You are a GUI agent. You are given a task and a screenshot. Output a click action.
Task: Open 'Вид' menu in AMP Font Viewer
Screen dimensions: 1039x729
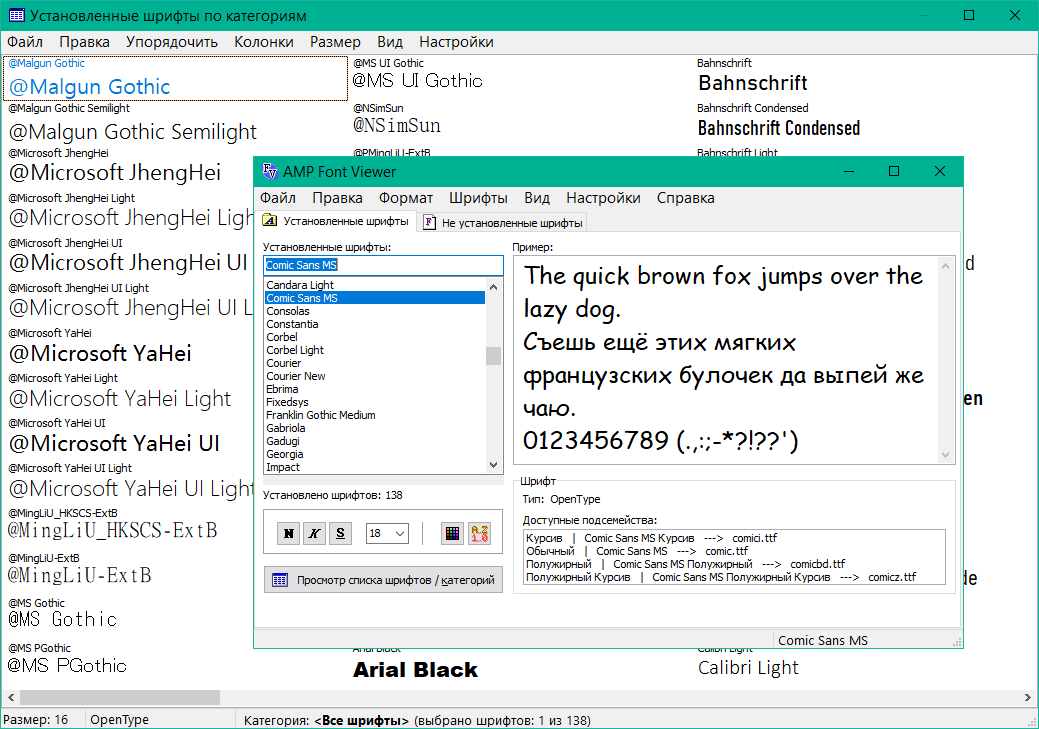coord(537,198)
